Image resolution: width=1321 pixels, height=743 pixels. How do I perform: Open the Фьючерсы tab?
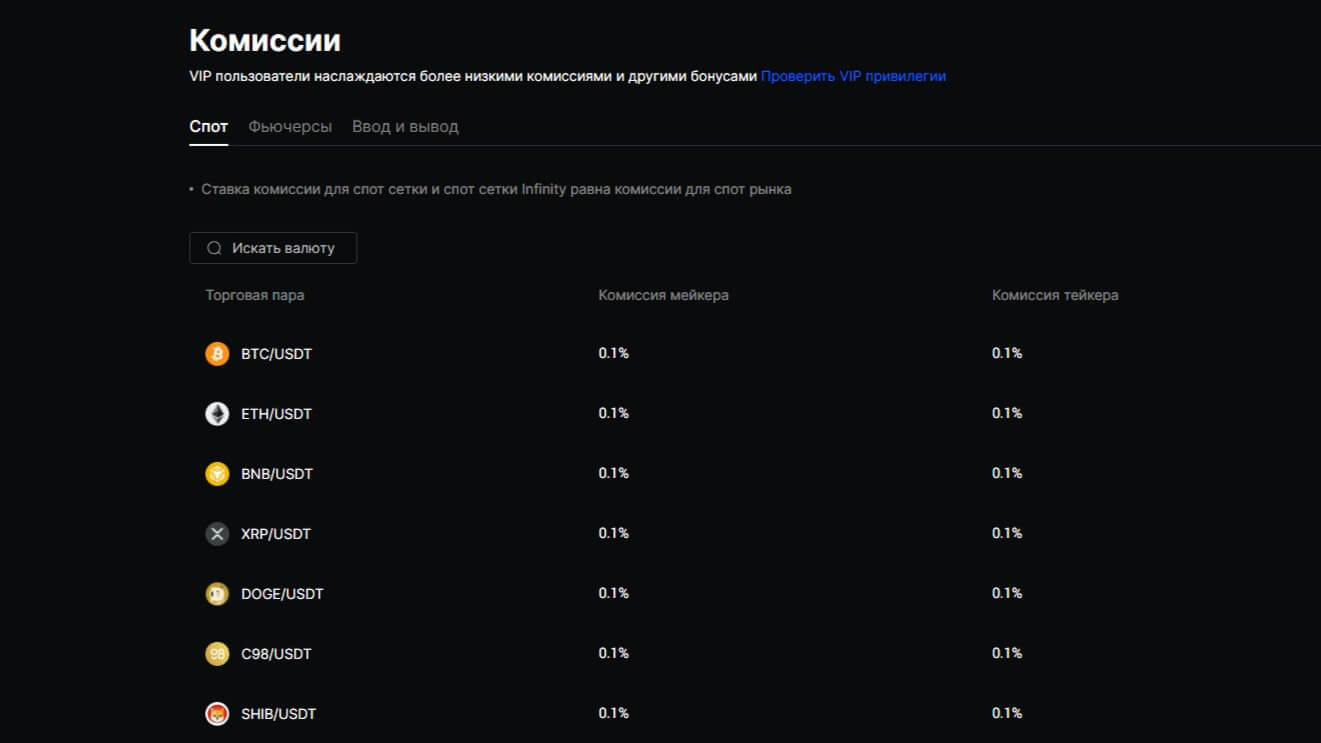[290, 127]
